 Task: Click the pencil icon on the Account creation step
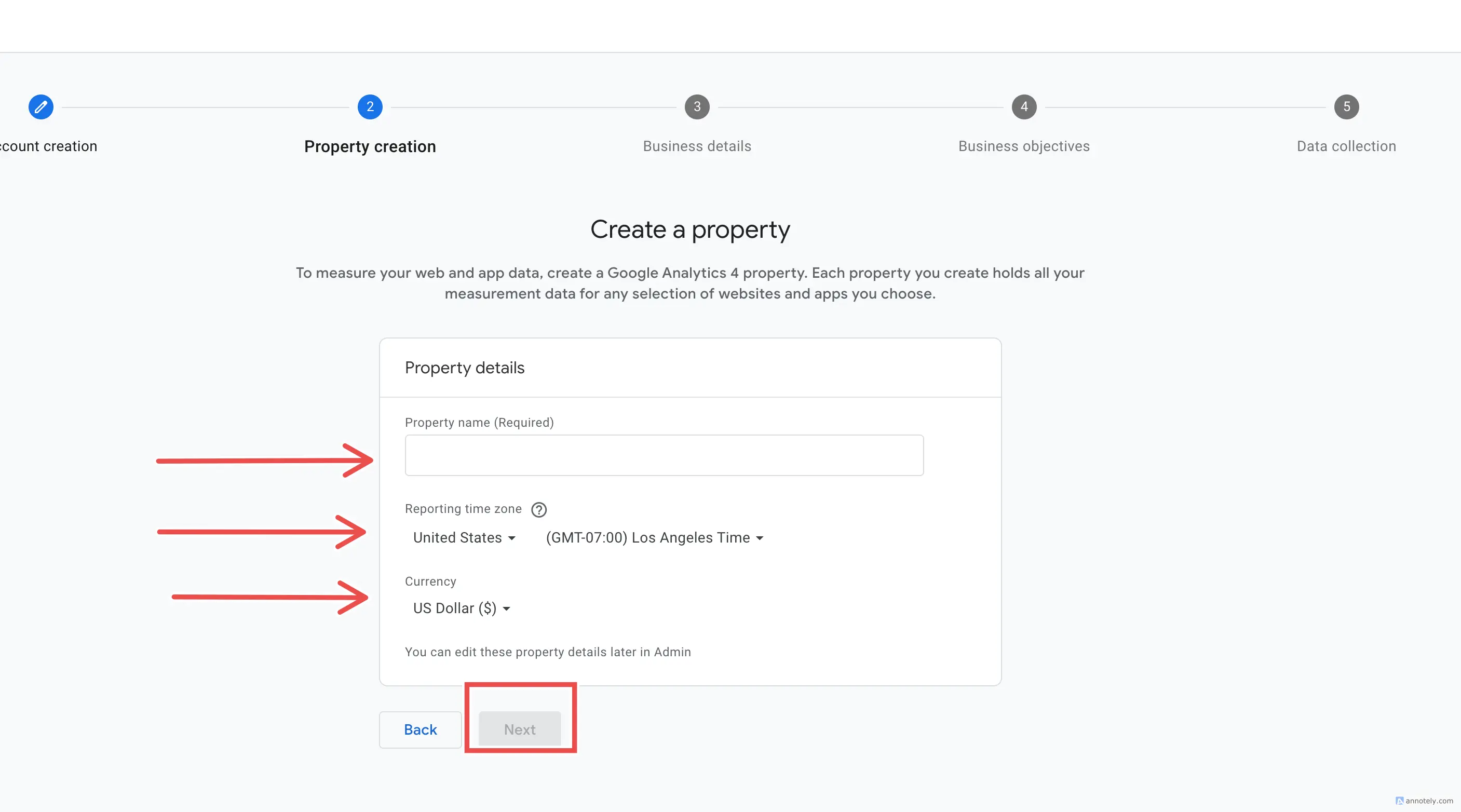40,106
